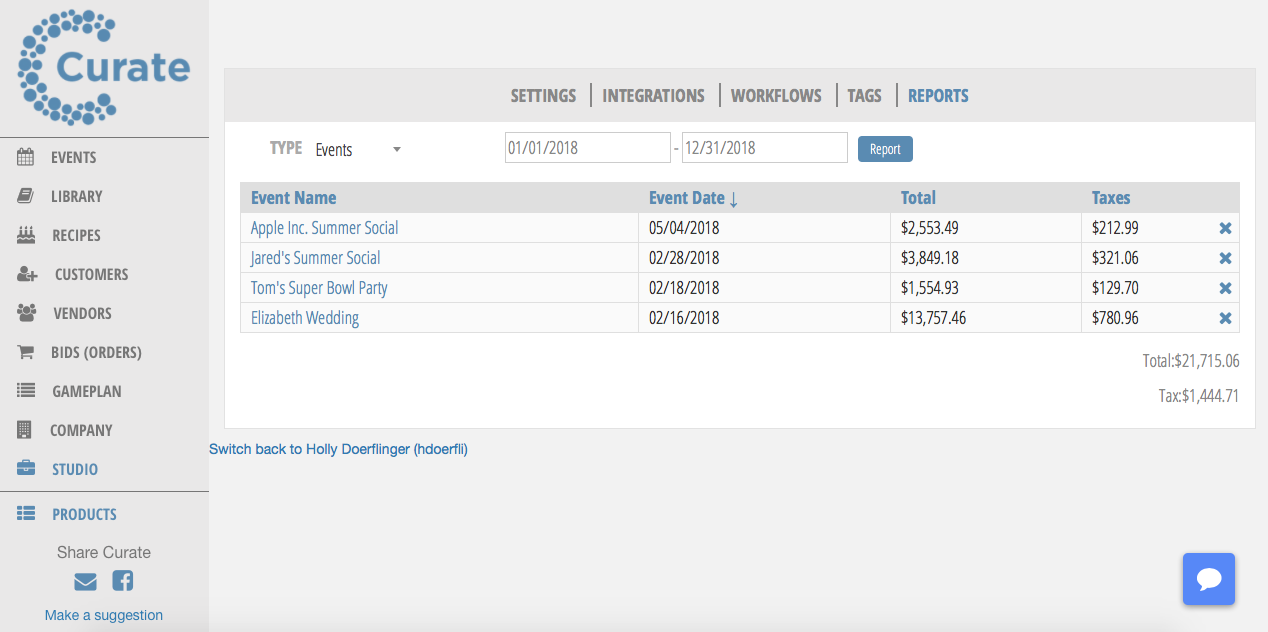Click the Studio briefcase icon
The width and height of the screenshot is (1268, 632).
[x=26, y=469]
